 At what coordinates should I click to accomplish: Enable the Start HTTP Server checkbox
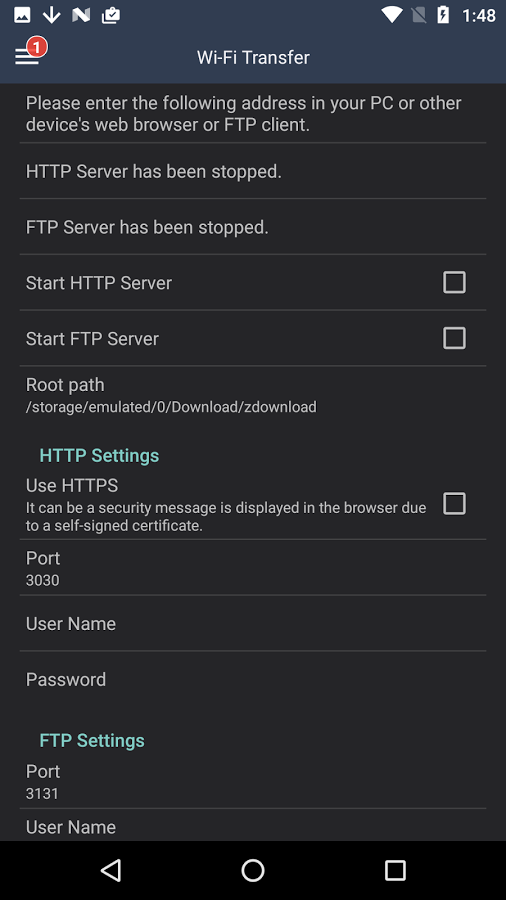pos(454,282)
